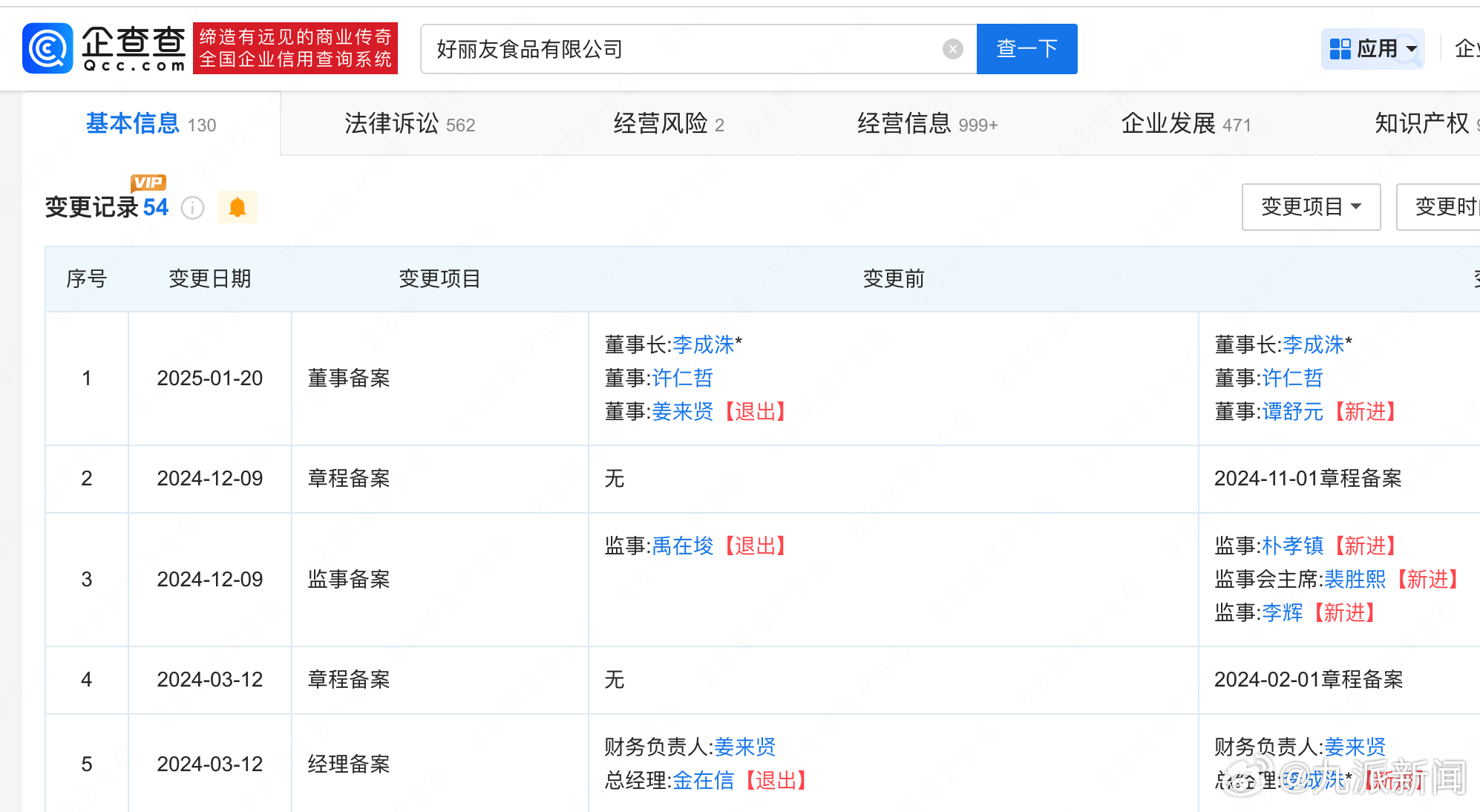Open 姜来贤 link marked 退出 in row 1
This screenshot has width=1480, height=812.
tap(682, 411)
